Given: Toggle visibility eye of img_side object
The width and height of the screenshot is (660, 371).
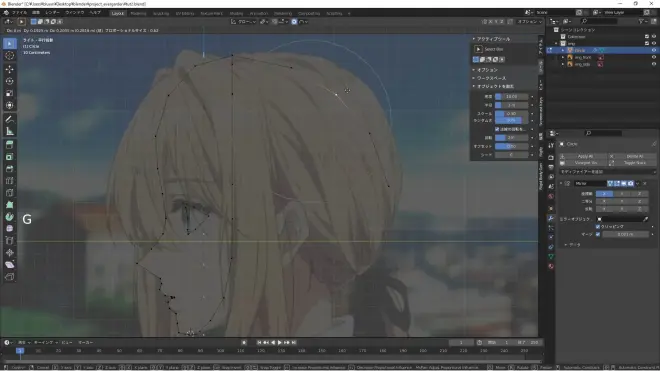Looking at the screenshot, I should click(654, 64).
